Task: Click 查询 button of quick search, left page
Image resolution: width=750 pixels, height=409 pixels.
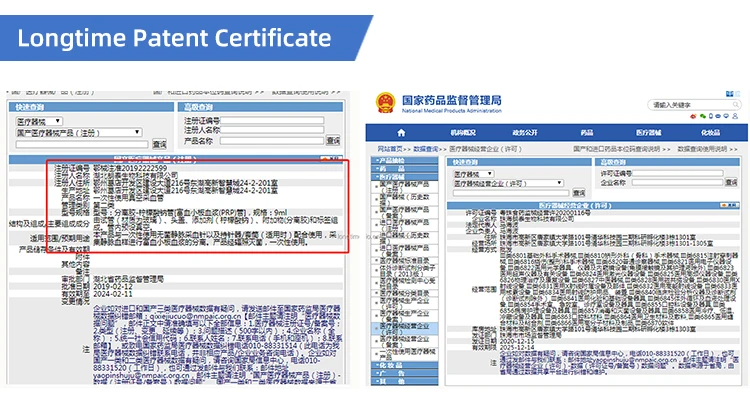Action: (159, 144)
